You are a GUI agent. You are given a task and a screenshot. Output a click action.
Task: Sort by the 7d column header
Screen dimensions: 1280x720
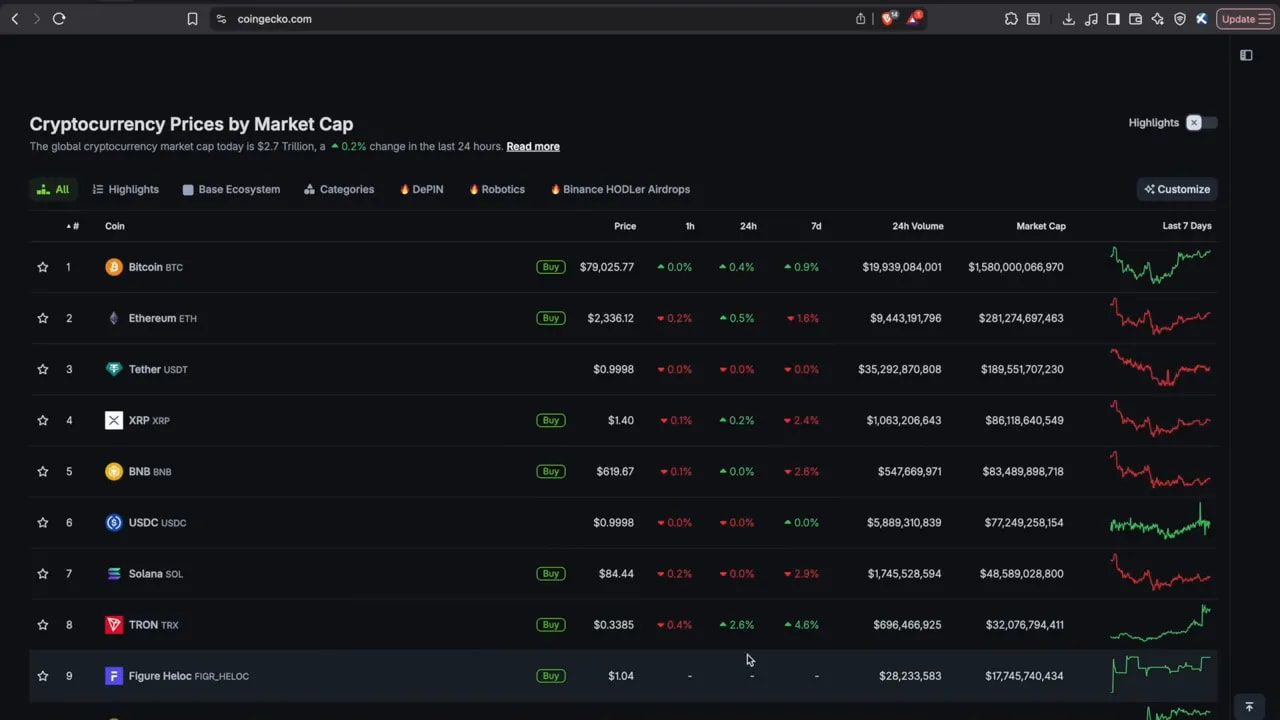[x=816, y=226]
